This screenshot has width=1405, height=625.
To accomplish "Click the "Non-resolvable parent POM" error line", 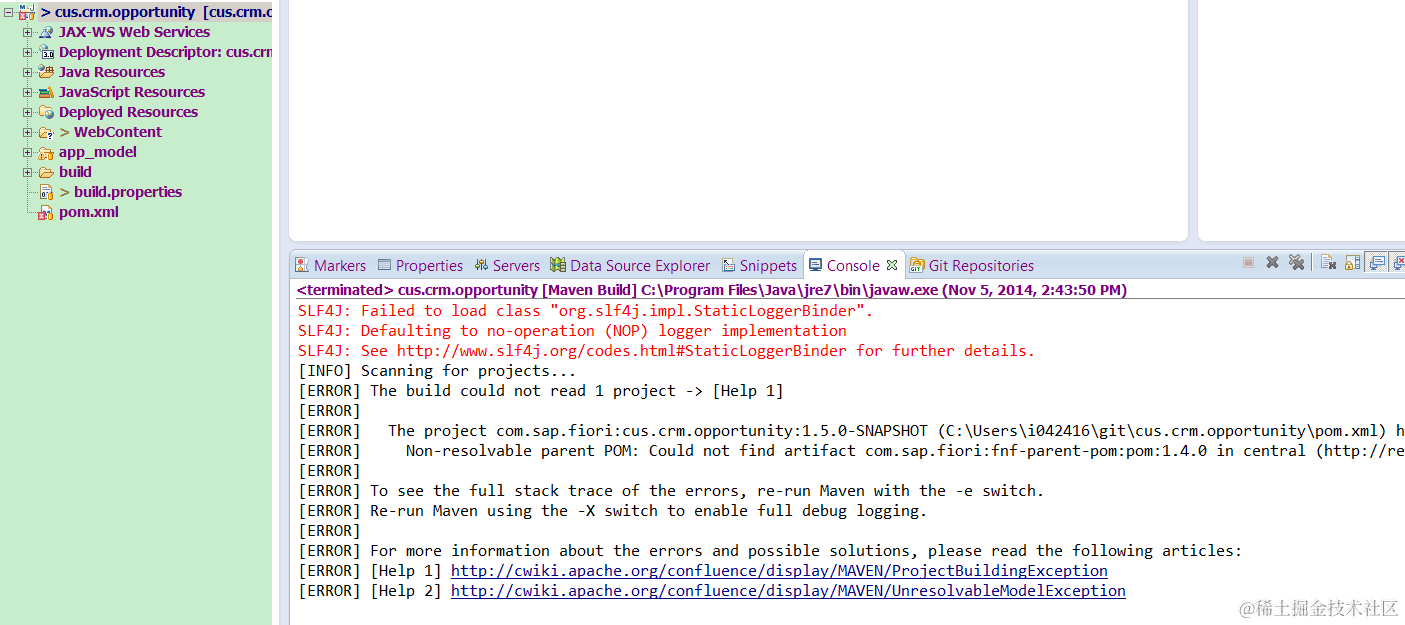I will (x=851, y=451).
